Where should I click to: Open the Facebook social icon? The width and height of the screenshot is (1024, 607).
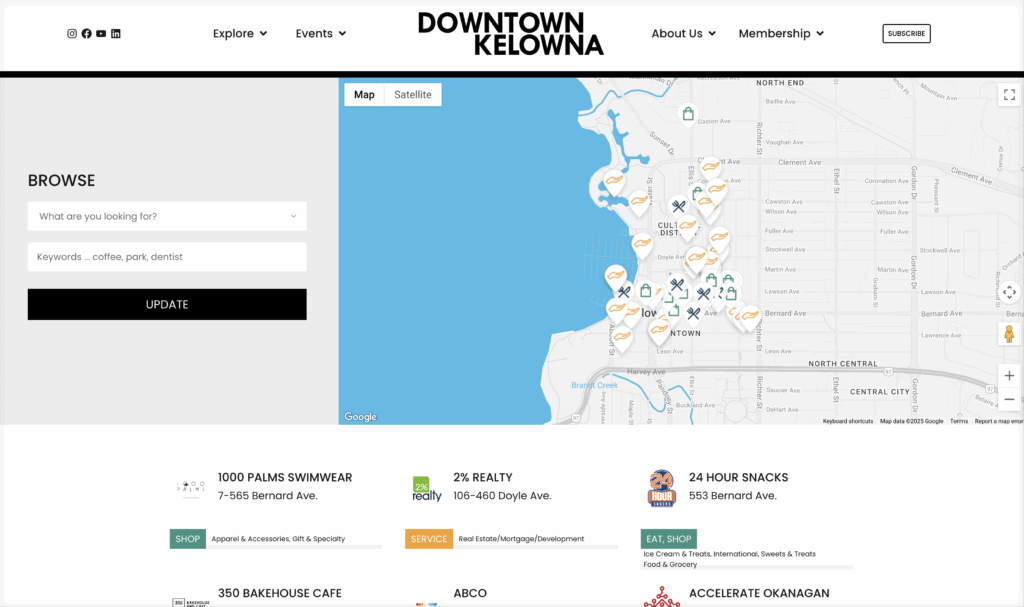[86, 34]
